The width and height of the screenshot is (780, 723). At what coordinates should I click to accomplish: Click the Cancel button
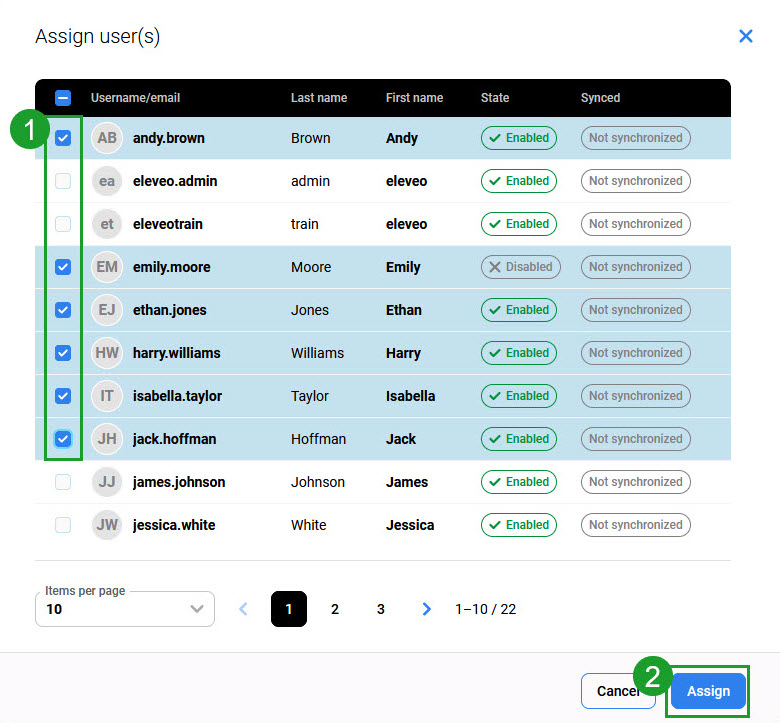(x=612, y=691)
